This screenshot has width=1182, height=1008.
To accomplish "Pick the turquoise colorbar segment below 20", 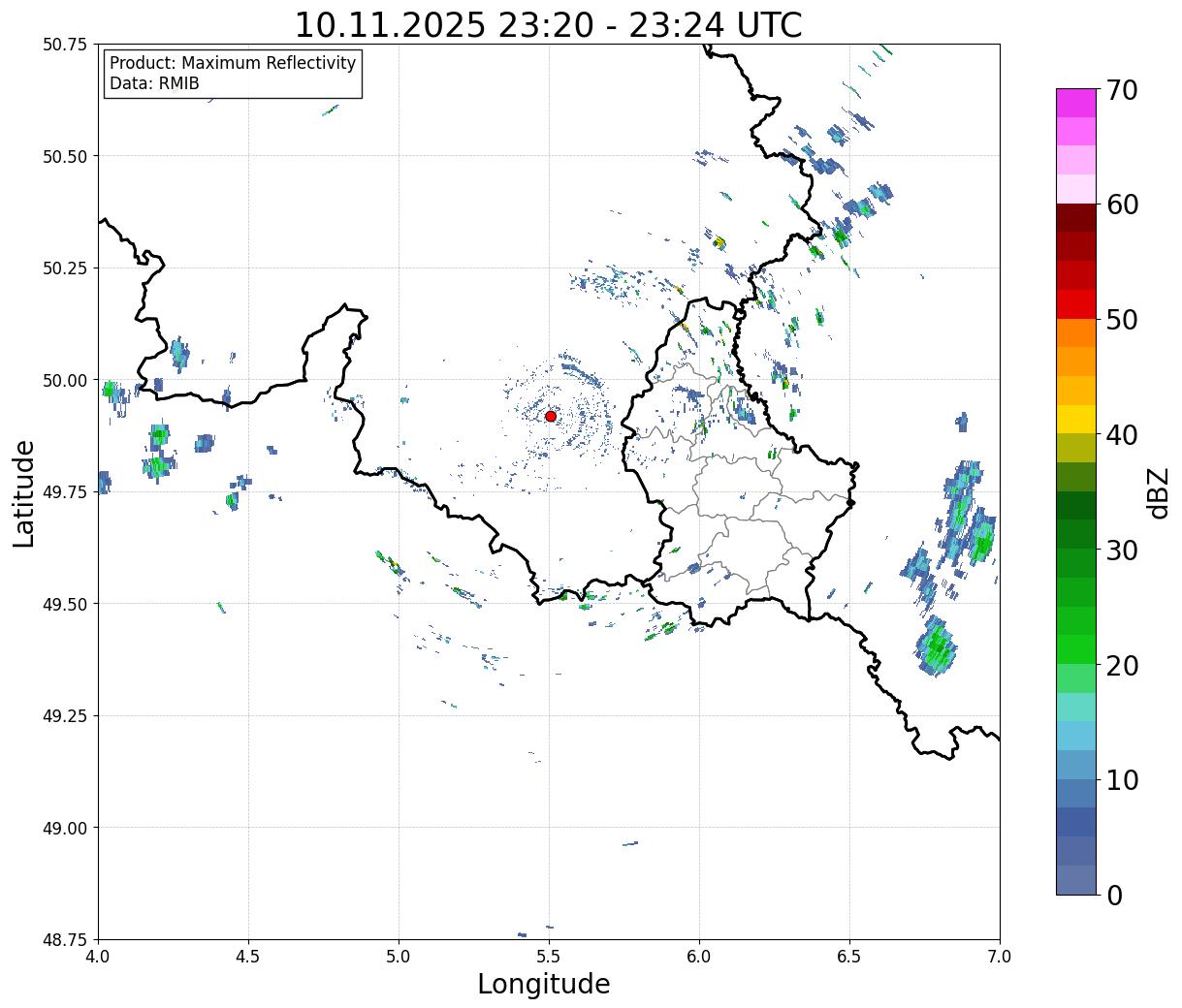I will coord(1076,707).
